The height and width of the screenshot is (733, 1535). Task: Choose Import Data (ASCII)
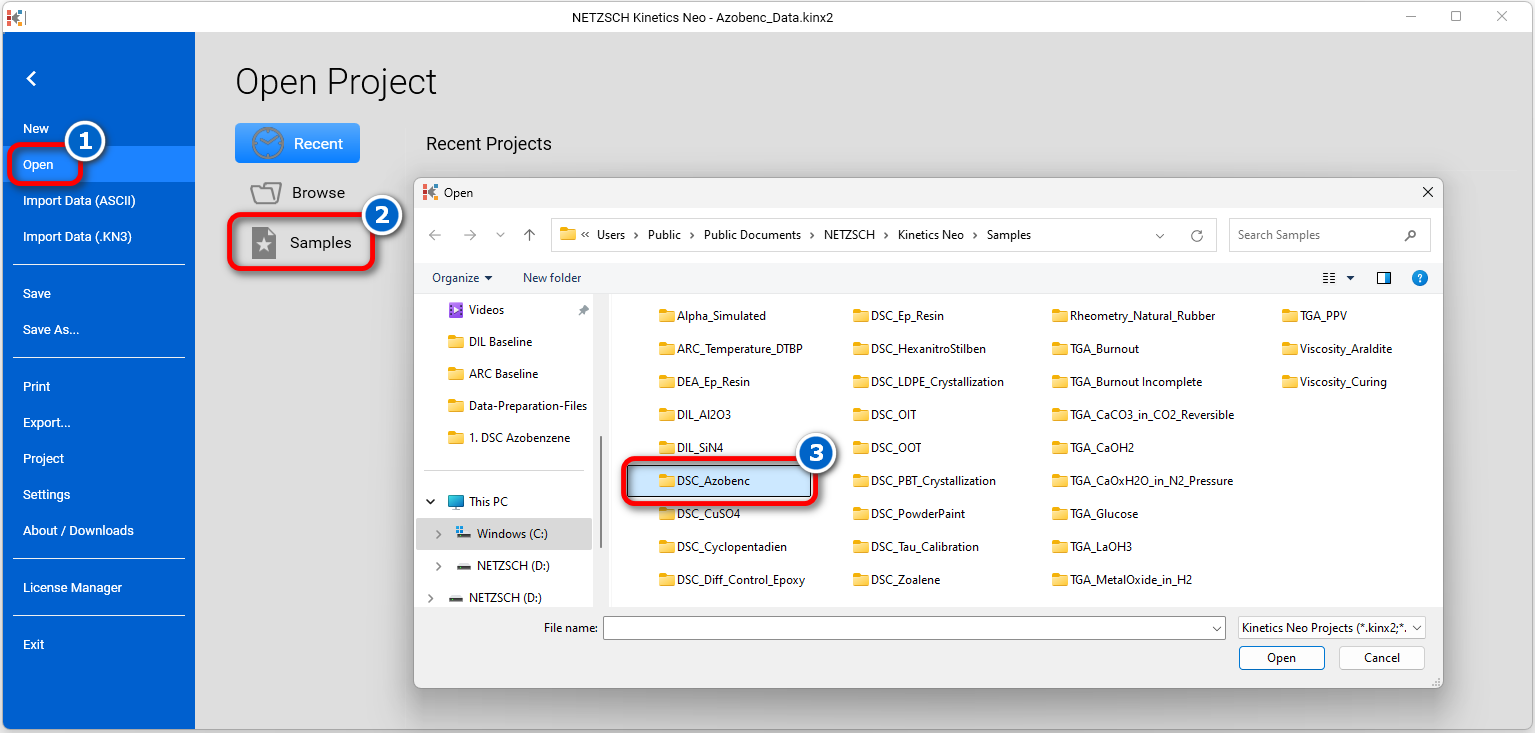tap(79, 200)
